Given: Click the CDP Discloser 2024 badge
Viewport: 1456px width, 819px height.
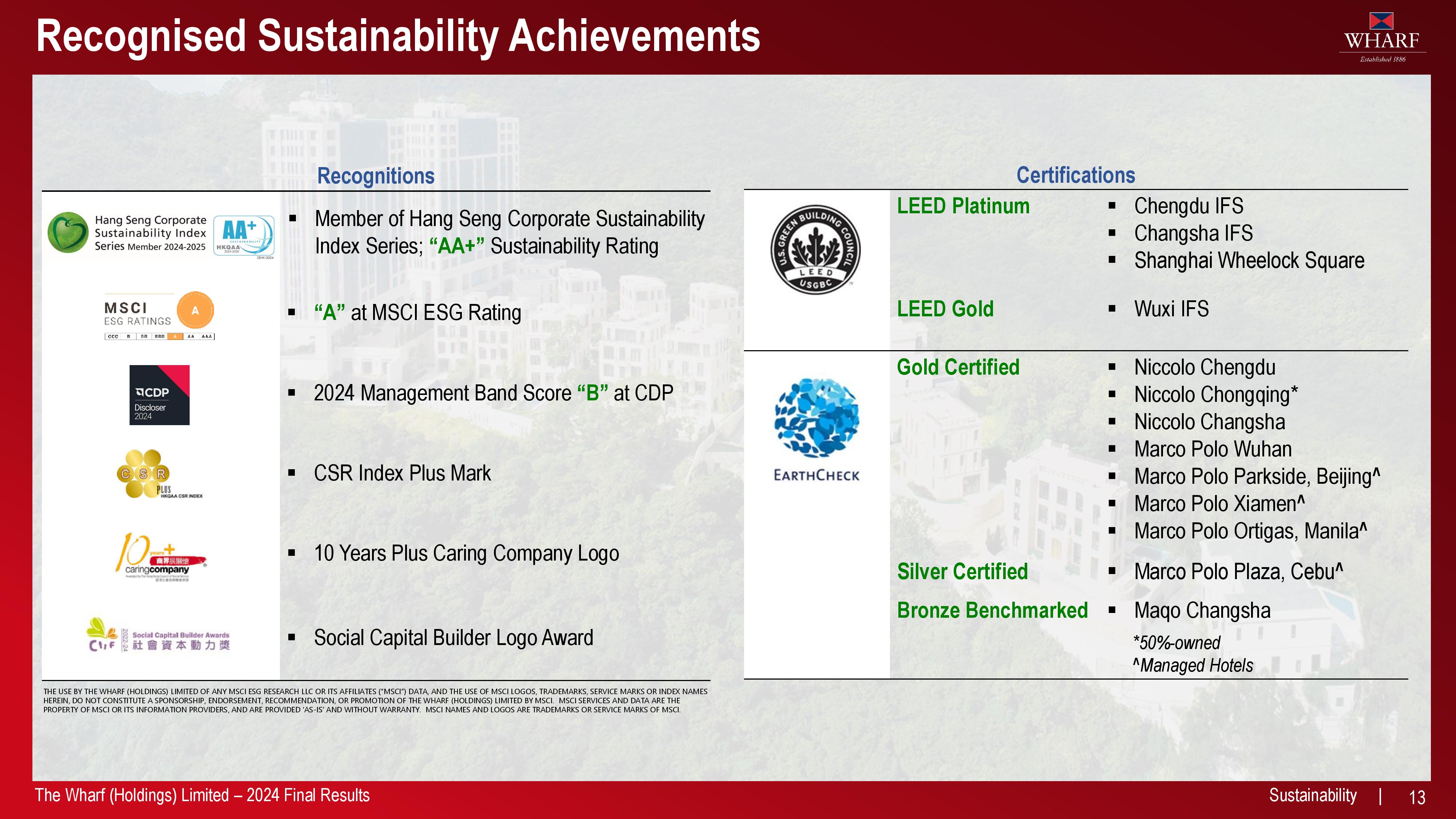Looking at the screenshot, I should (x=159, y=395).
